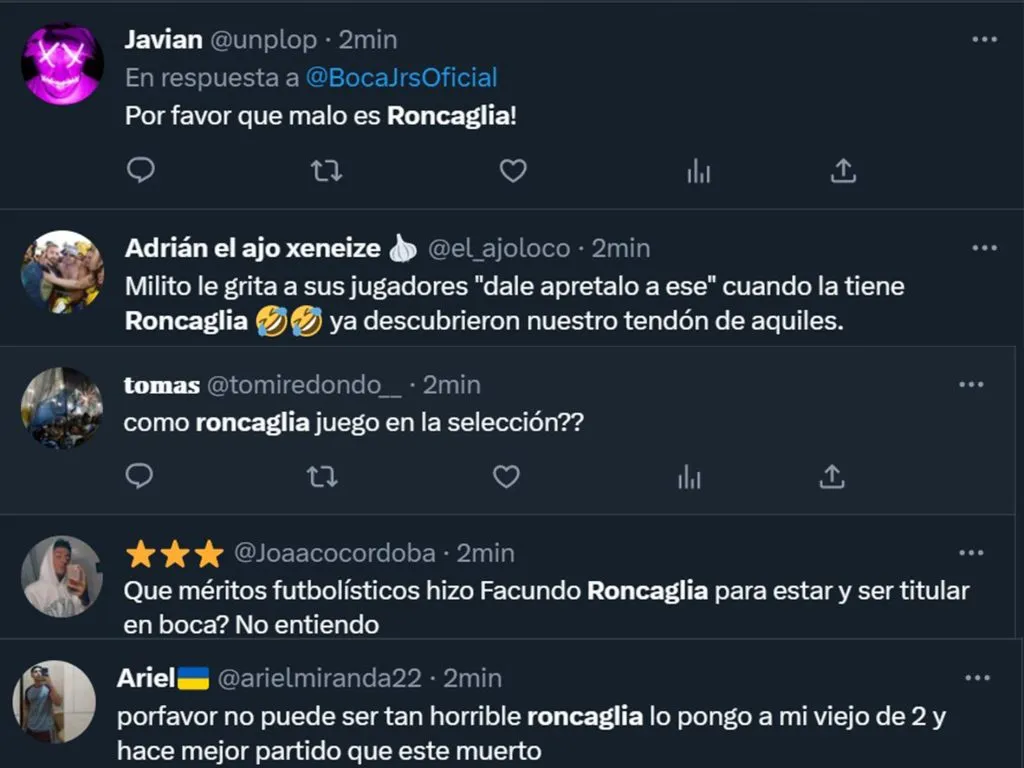Share Javian's tweet
This screenshot has width=1024, height=768.
tap(843, 171)
